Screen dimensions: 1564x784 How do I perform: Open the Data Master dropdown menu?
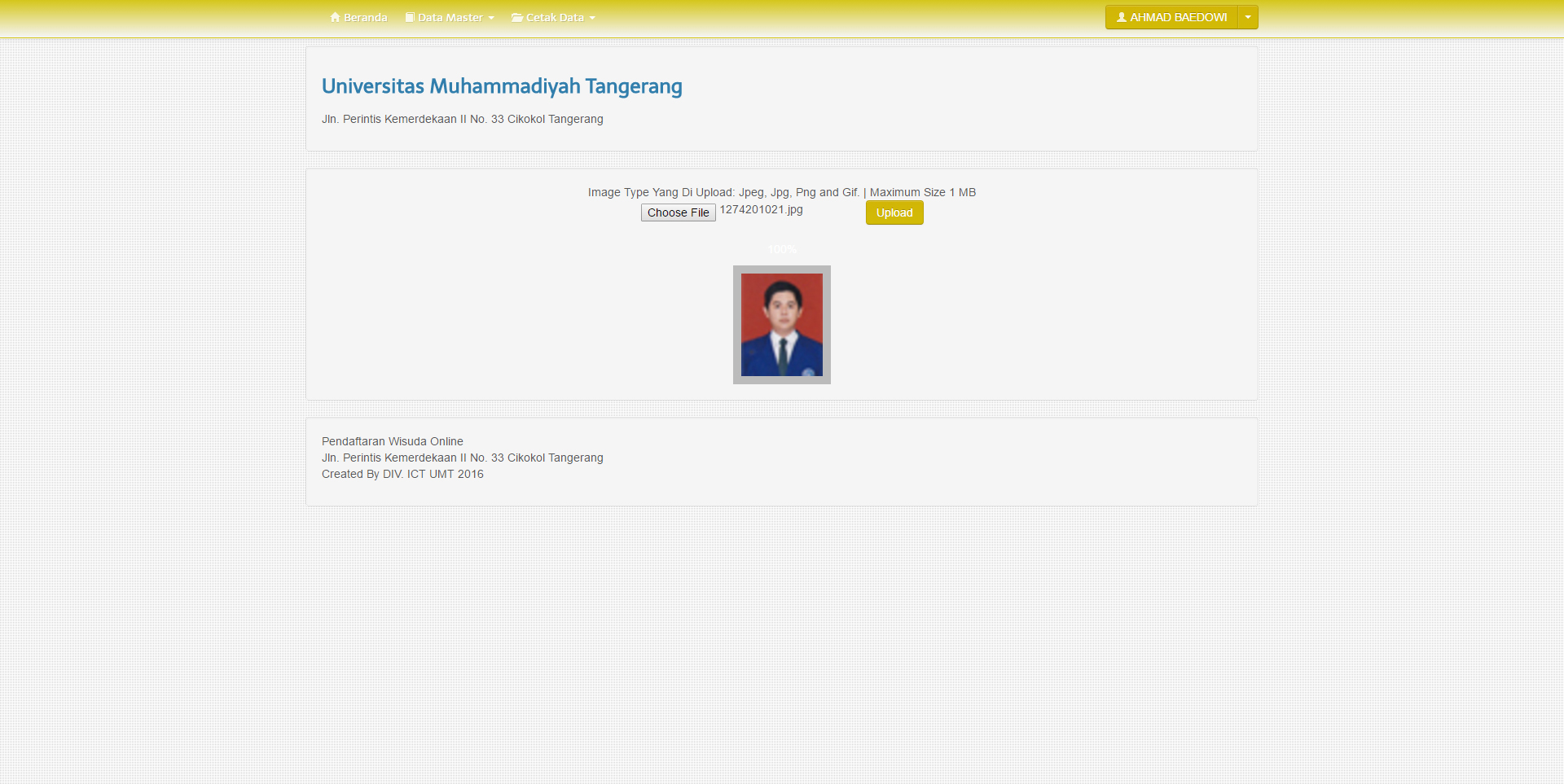(x=450, y=17)
